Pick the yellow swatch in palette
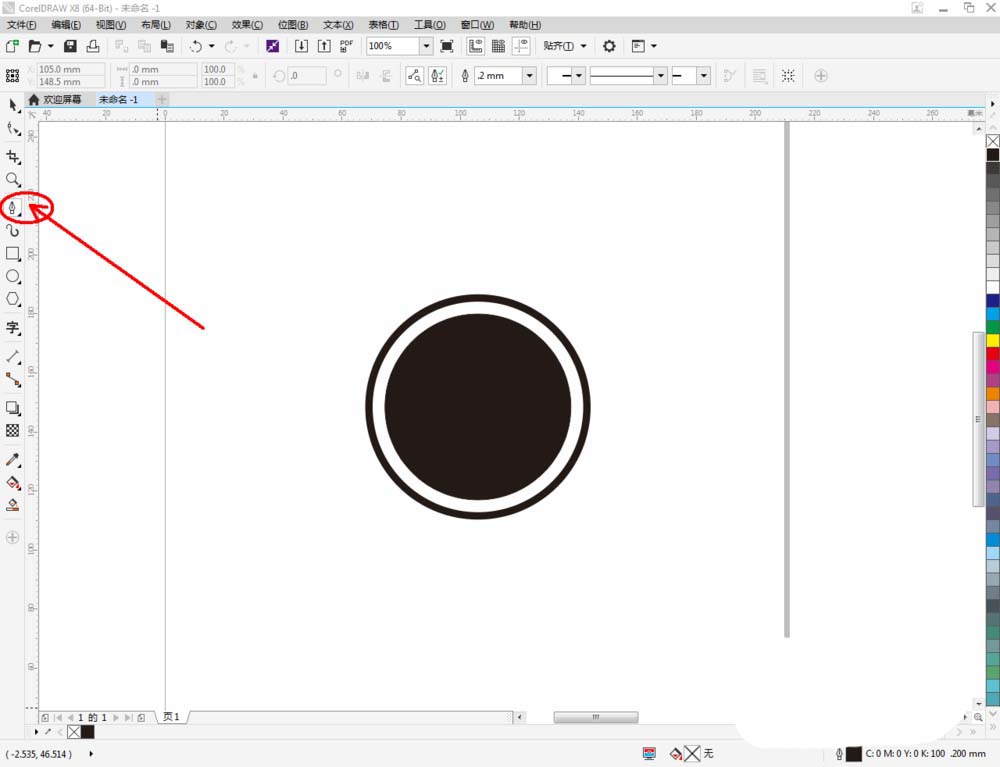This screenshot has width=1000, height=767. tap(993, 340)
